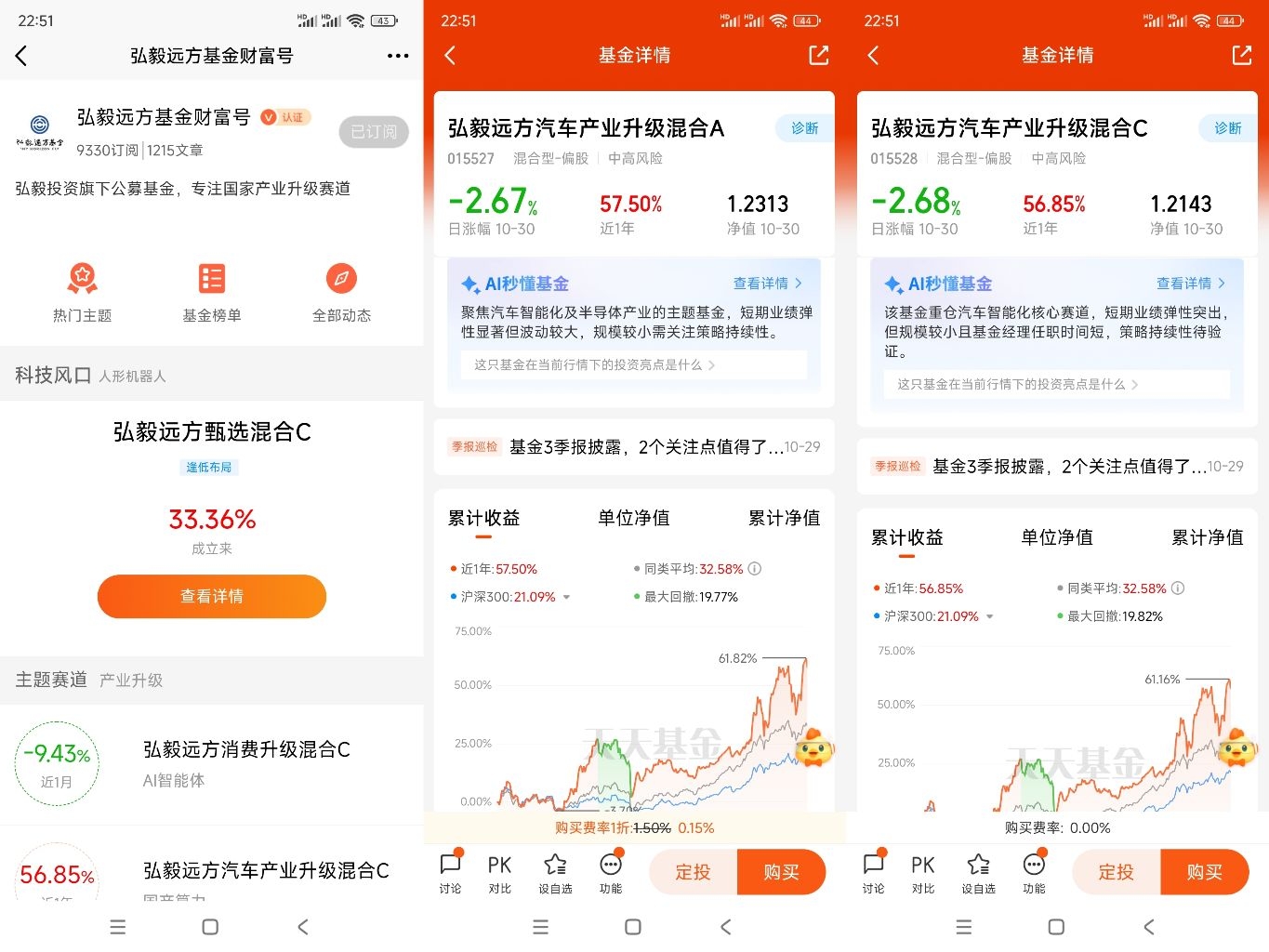Screen dimensions: 1269x952
Task: Open 弘毅远方消费升级混合C fund row
Action: (212, 764)
